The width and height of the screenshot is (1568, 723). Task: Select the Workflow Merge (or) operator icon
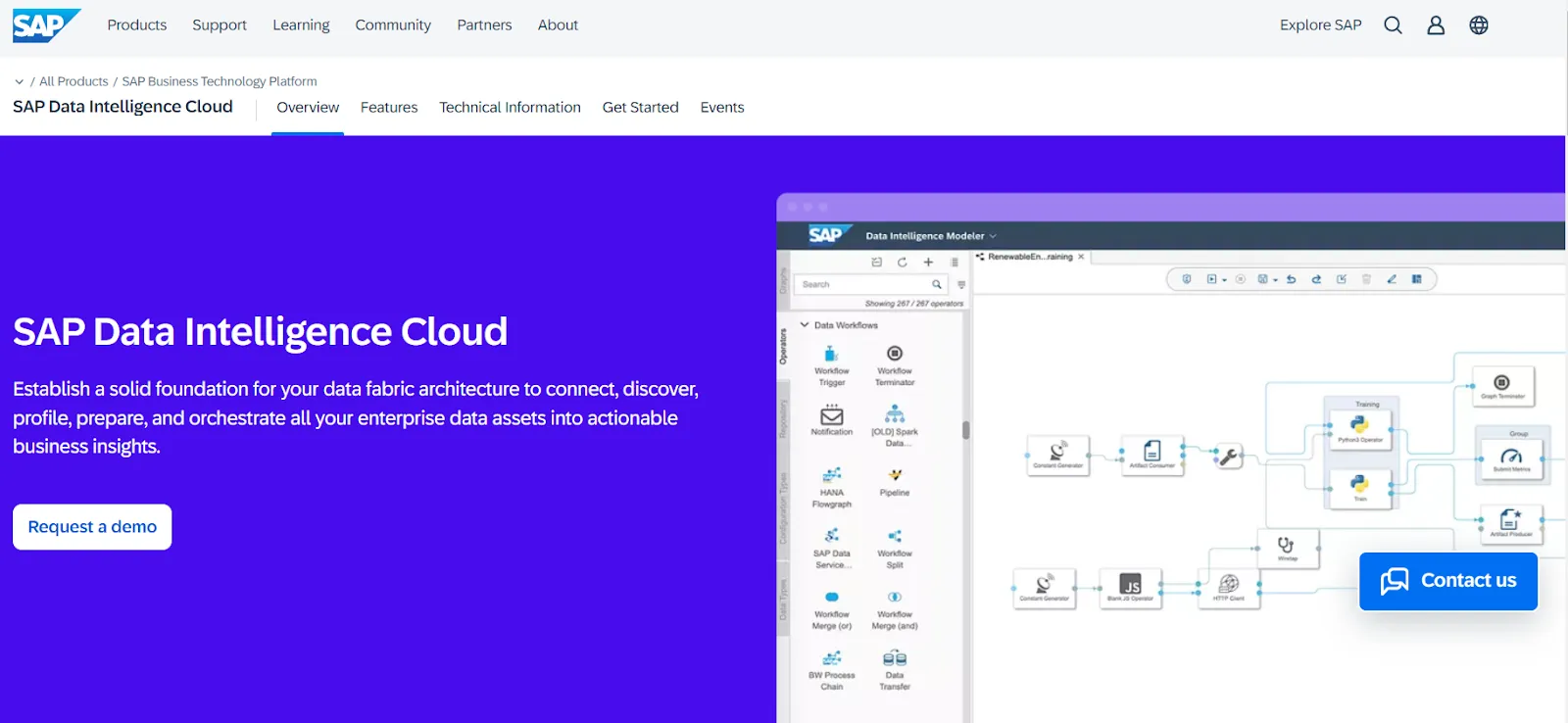(x=832, y=597)
